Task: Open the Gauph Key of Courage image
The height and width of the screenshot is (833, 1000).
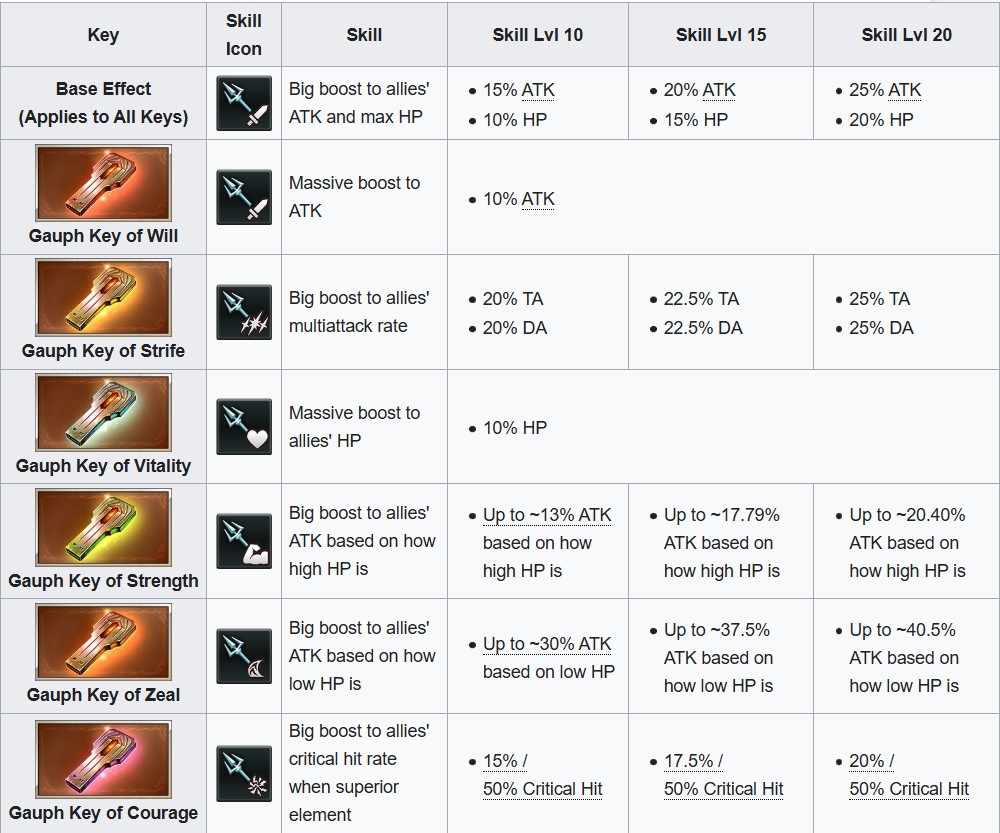Action: pos(103,759)
